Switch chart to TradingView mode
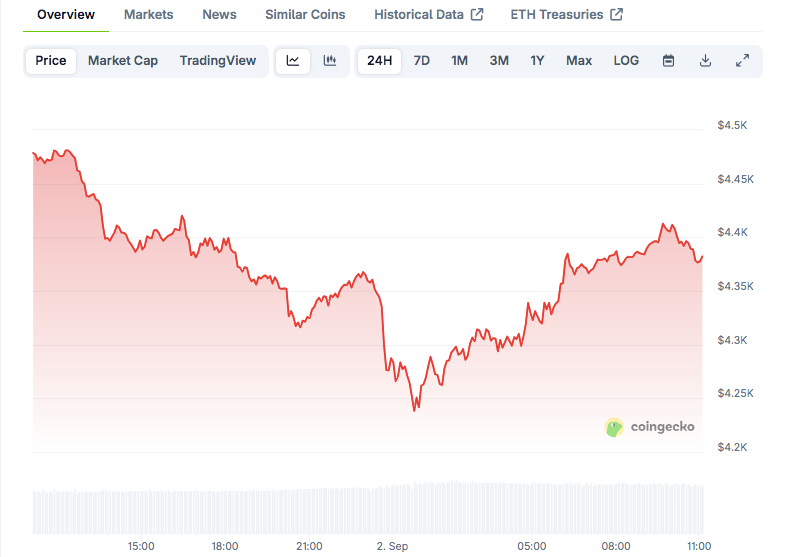 [x=218, y=60]
